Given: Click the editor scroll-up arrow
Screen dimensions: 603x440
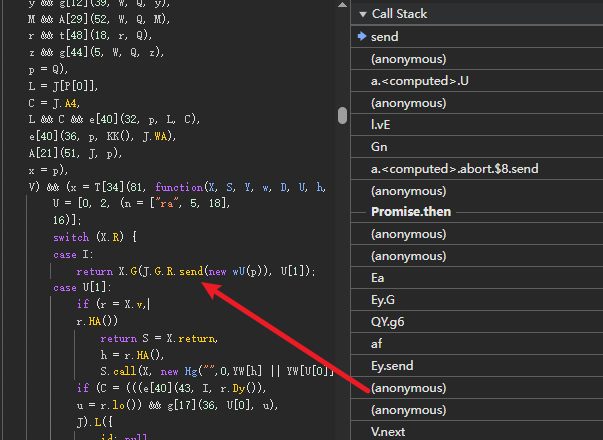Looking at the screenshot, I should 342,5.
